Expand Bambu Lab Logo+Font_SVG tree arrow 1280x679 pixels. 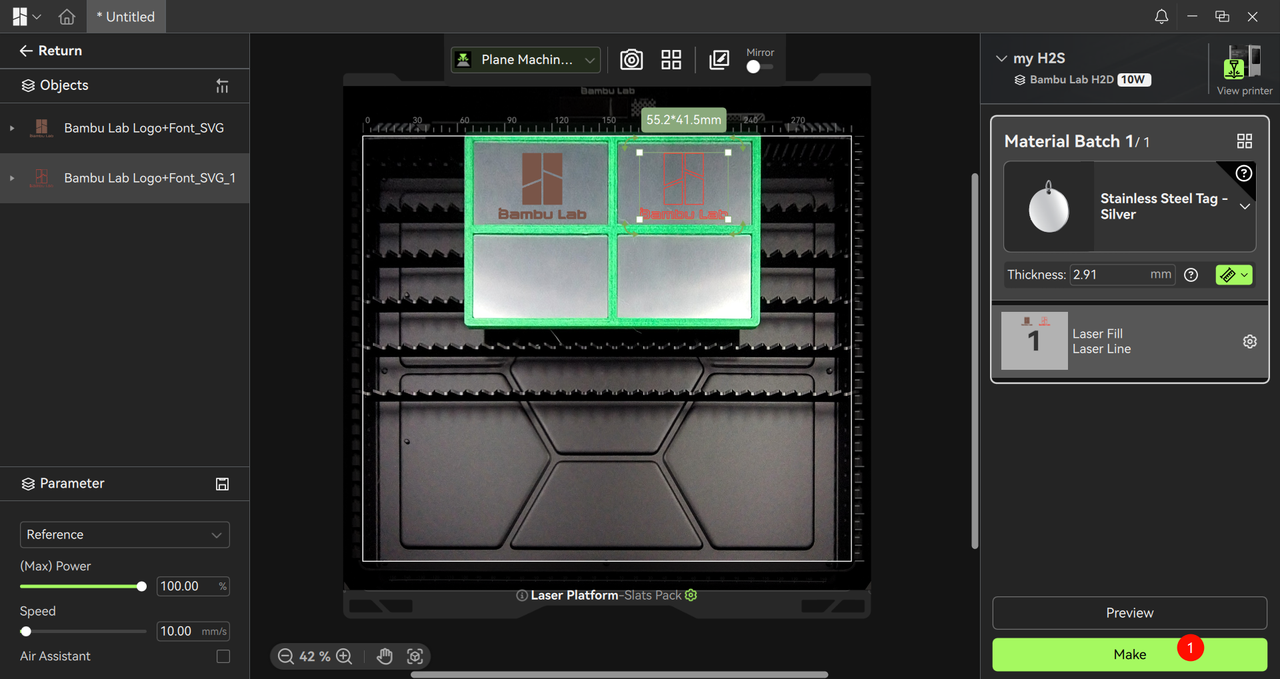[x=12, y=128]
